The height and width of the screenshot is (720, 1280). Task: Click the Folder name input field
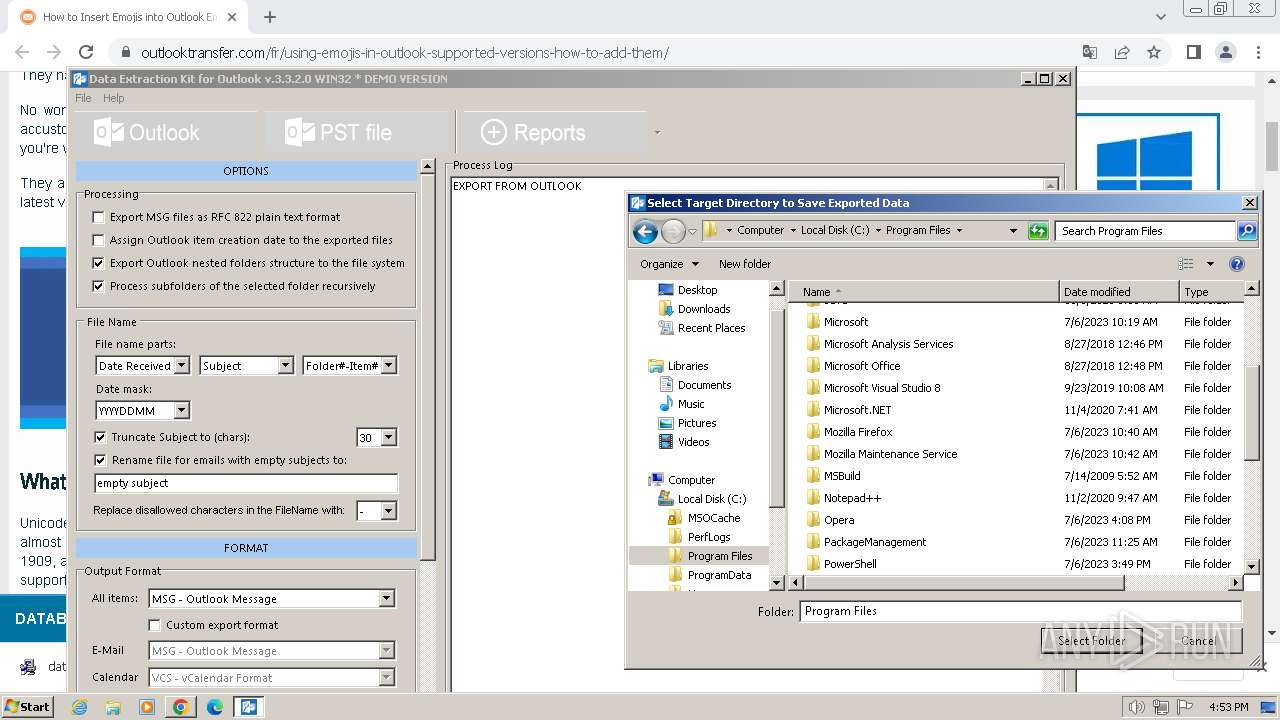pos(1020,611)
